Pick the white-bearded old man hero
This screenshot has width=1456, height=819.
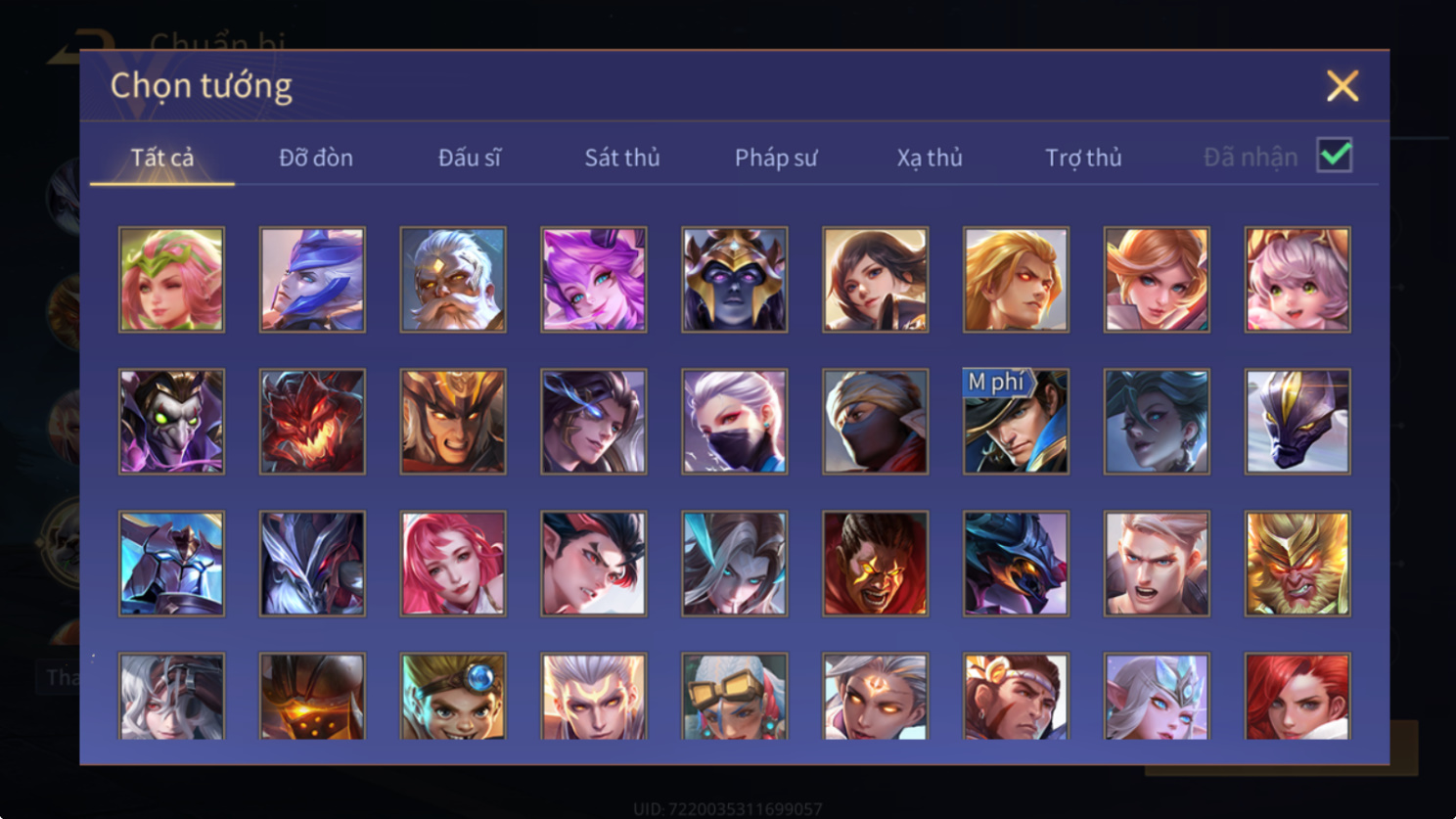[453, 280]
